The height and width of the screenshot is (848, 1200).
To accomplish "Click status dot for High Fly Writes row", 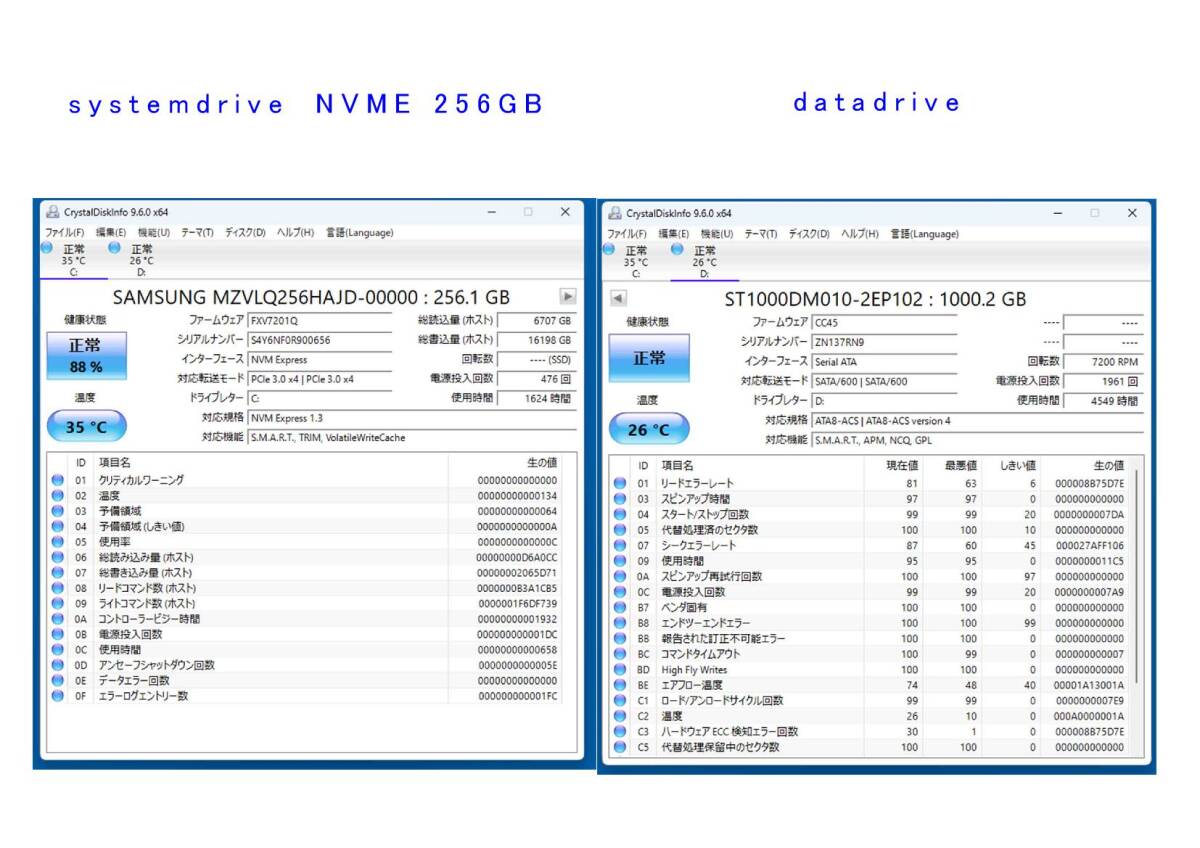I will point(620,670).
